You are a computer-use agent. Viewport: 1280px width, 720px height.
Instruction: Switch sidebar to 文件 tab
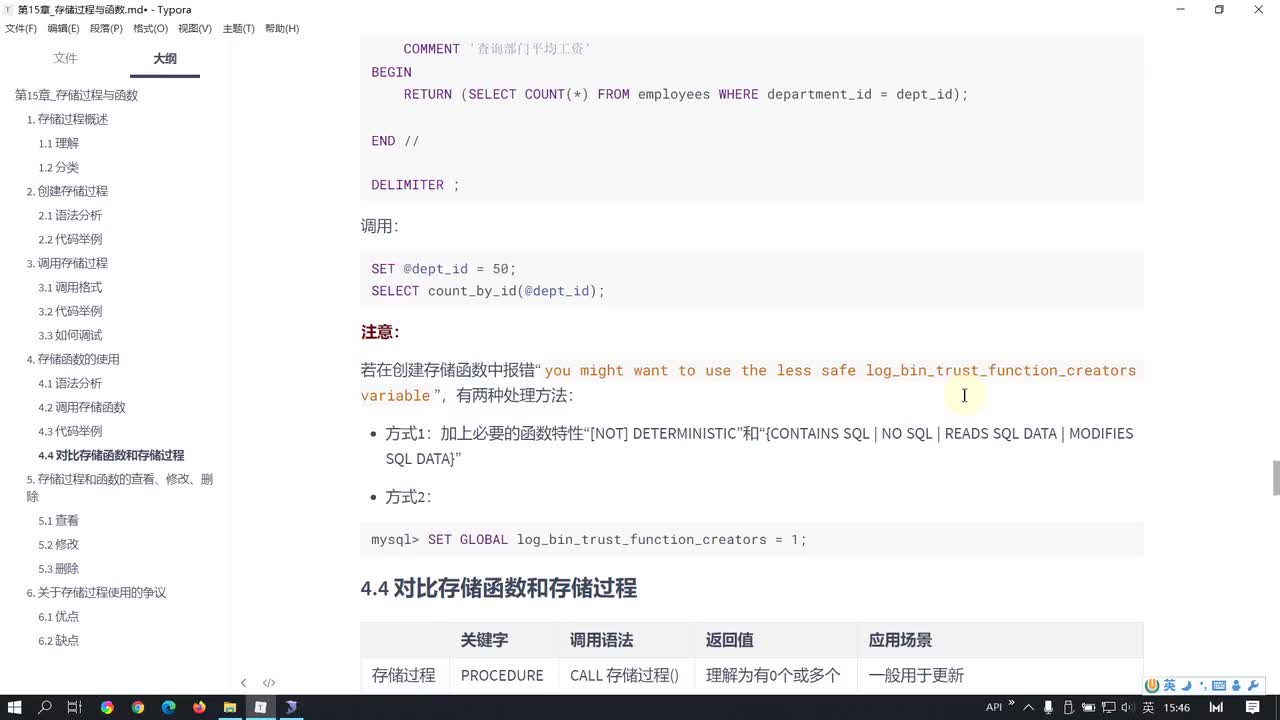click(x=65, y=59)
